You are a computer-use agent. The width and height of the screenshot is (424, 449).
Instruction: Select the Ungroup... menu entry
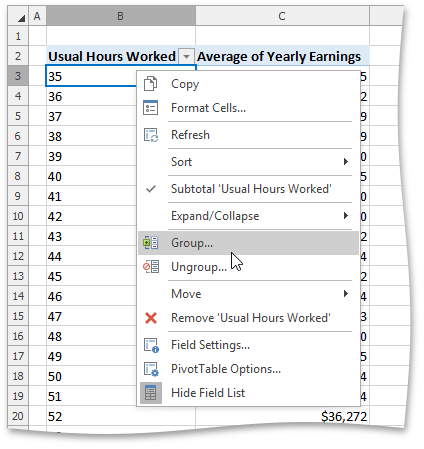[248, 267]
